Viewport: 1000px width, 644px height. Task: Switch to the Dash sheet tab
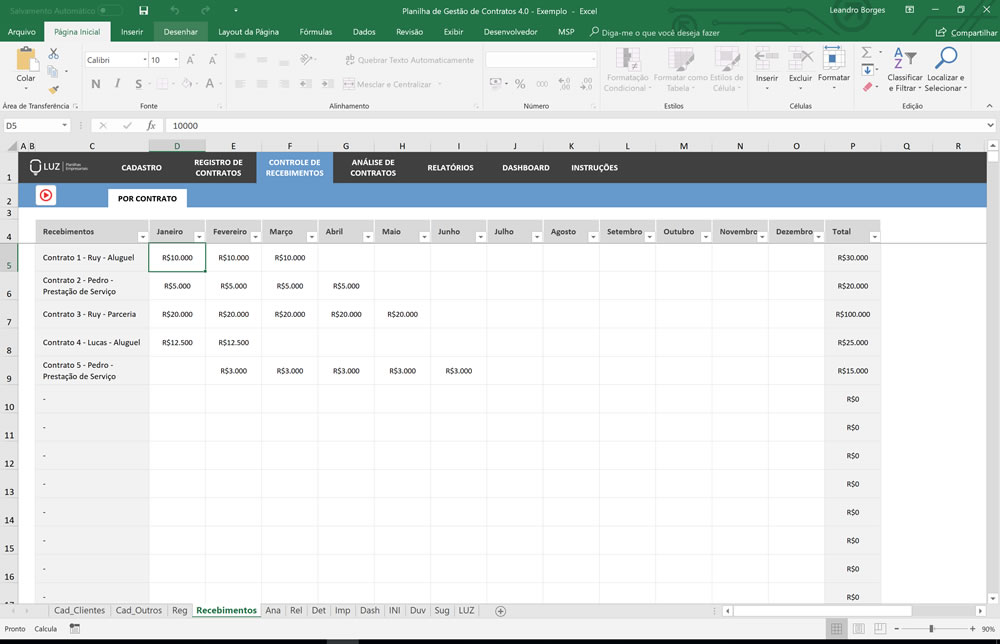point(369,610)
